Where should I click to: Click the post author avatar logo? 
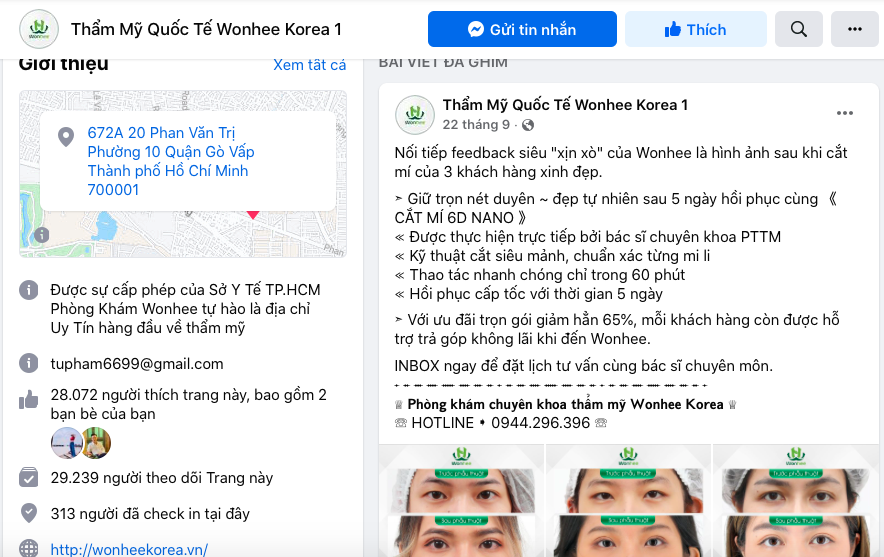click(x=415, y=115)
